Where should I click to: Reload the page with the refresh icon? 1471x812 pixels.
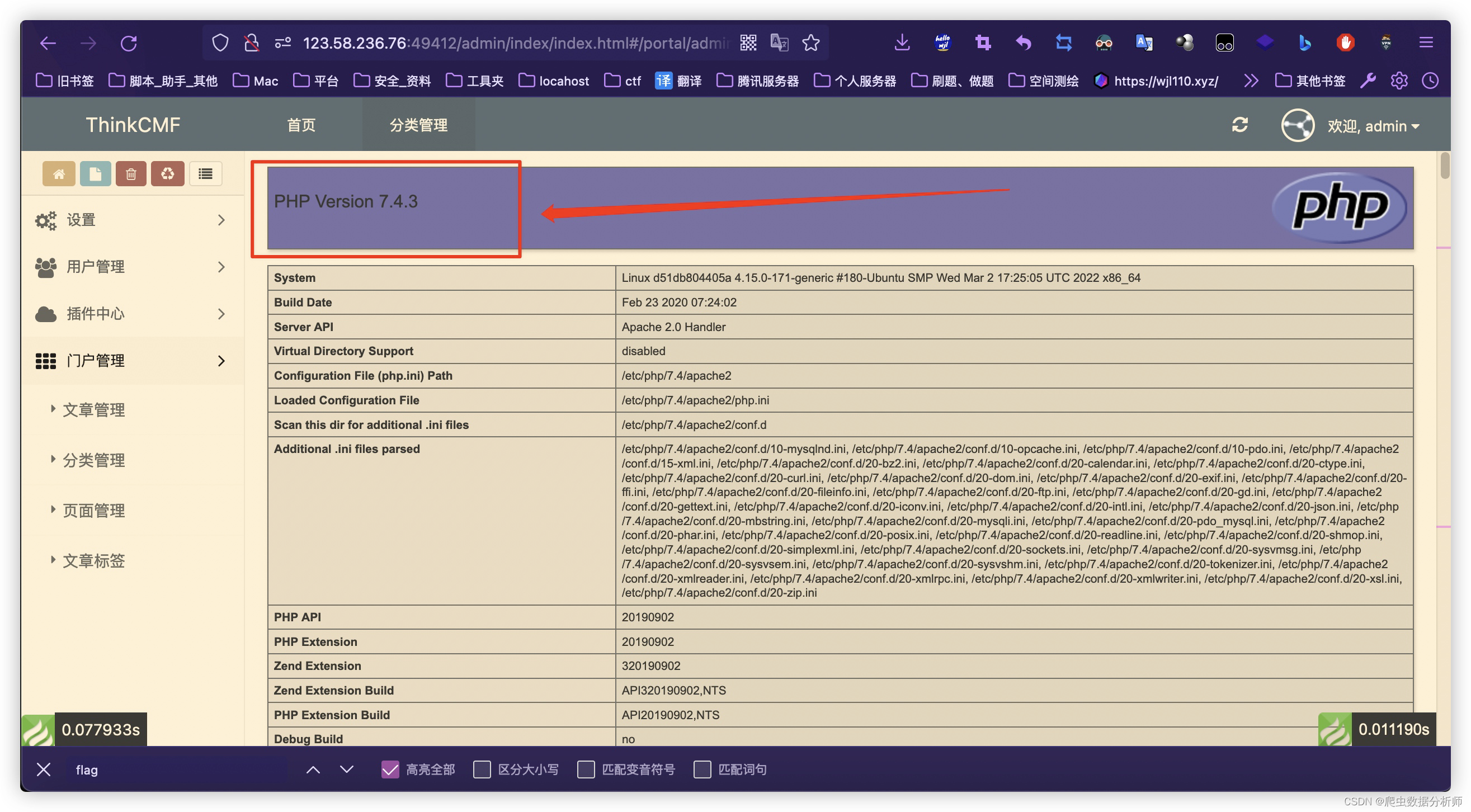129,43
